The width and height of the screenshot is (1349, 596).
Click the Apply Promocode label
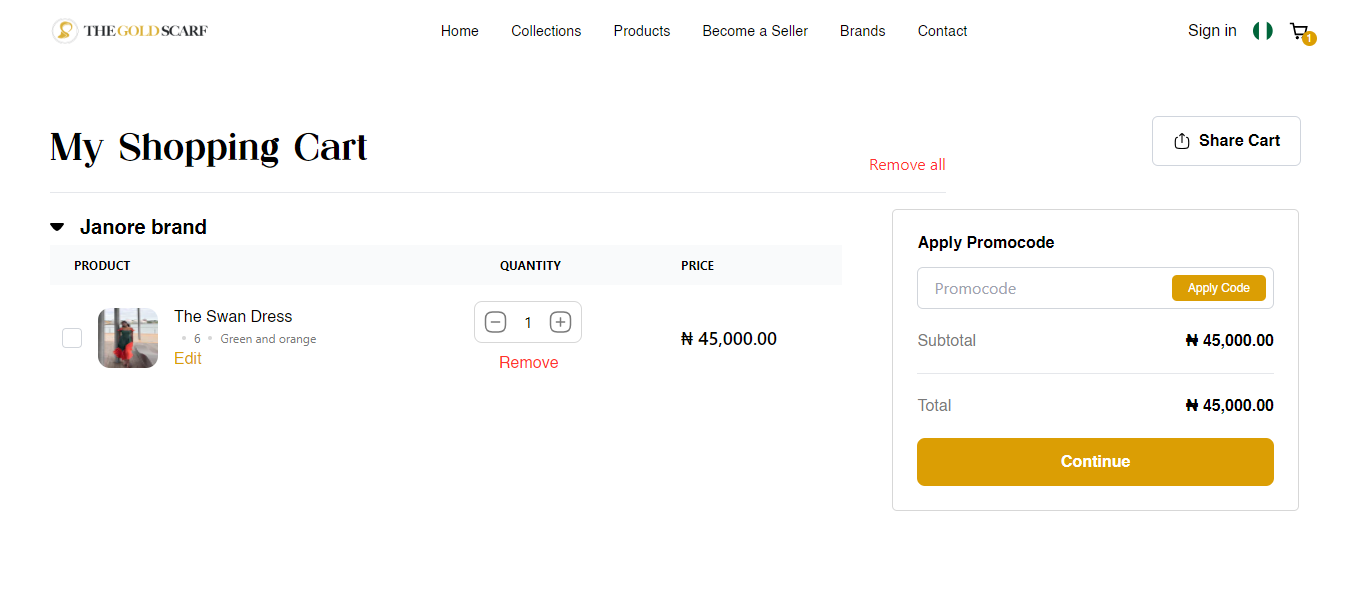[986, 242]
